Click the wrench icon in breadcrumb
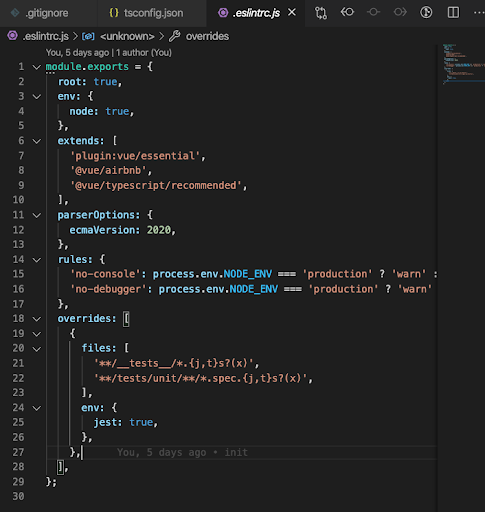 point(175,36)
